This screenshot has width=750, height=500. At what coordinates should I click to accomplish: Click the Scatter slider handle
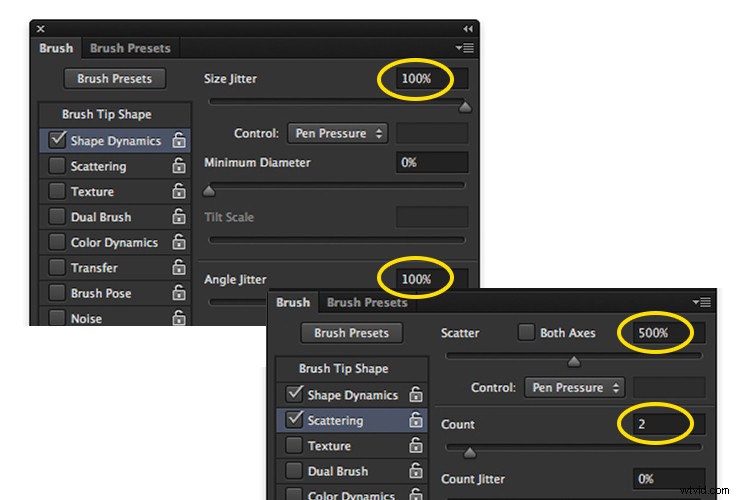tap(574, 361)
